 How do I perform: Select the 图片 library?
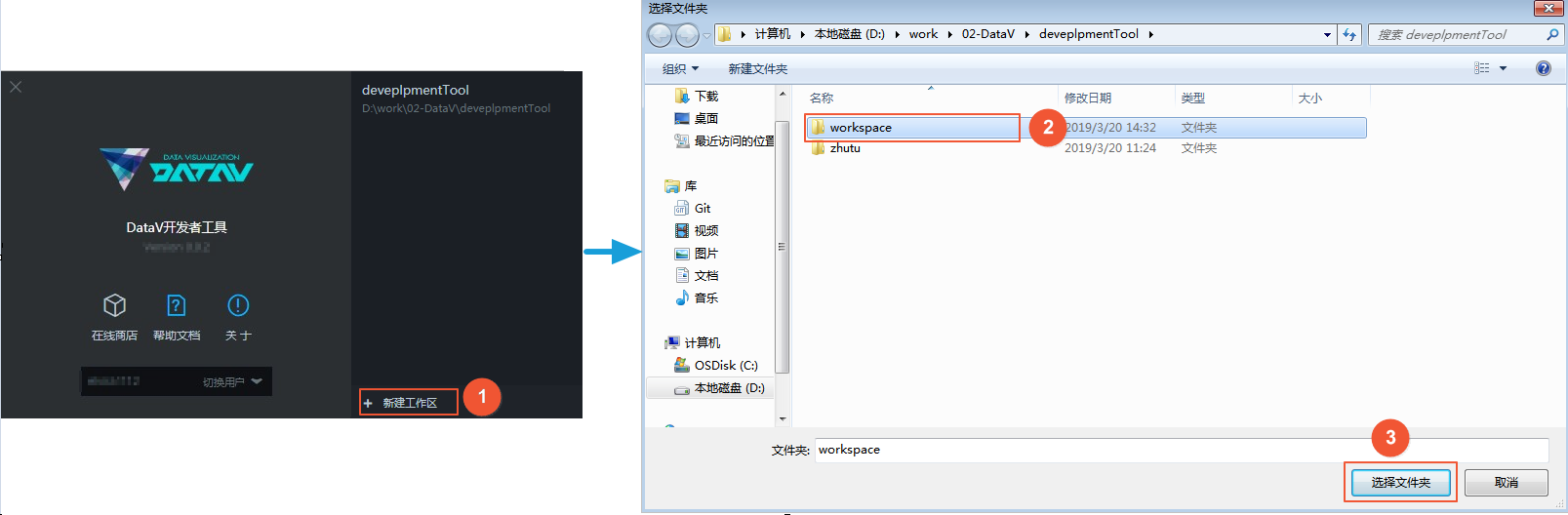coord(697,254)
